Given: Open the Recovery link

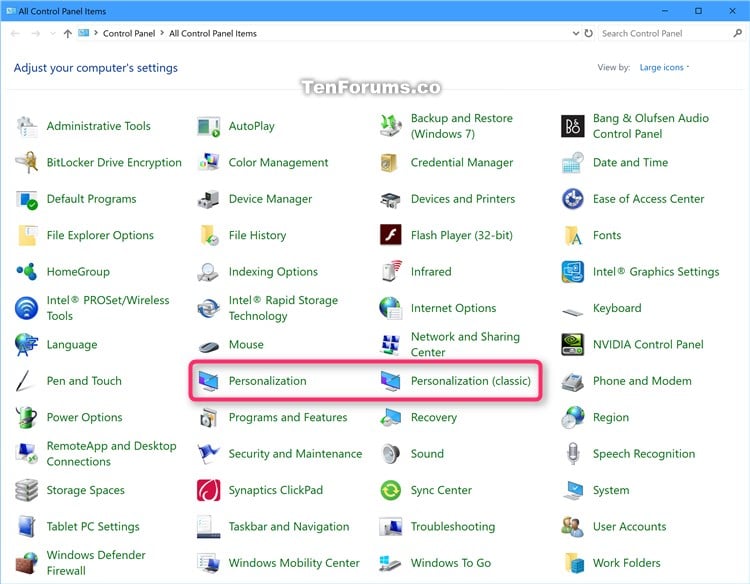Looking at the screenshot, I should [434, 418].
